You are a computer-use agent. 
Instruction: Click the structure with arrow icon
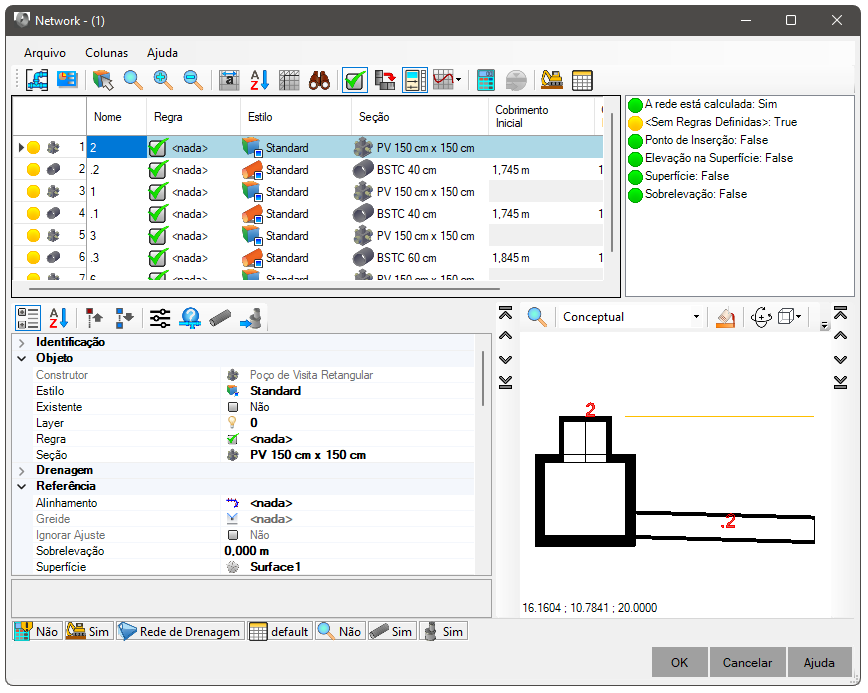click(x=250, y=318)
